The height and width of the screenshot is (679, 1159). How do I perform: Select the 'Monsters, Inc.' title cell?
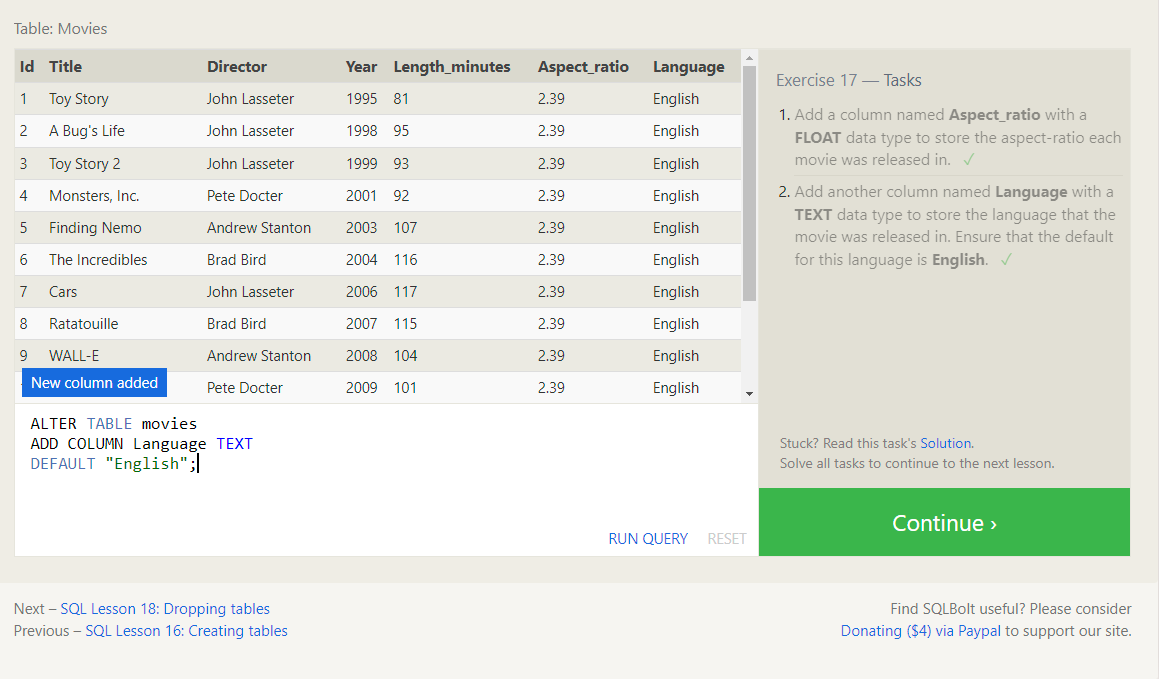coord(94,196)
